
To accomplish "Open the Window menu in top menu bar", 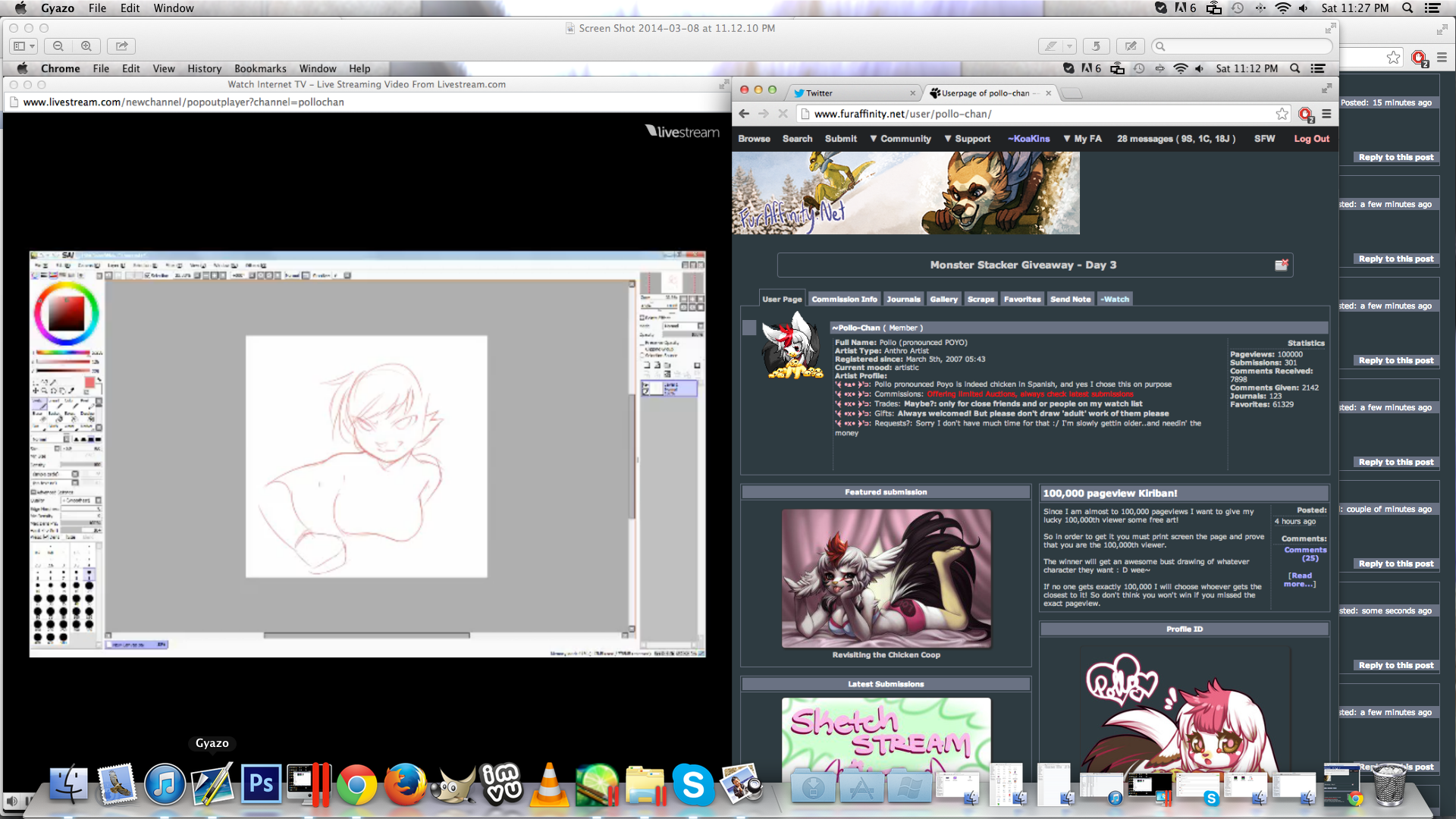I will tap(174, 8).
